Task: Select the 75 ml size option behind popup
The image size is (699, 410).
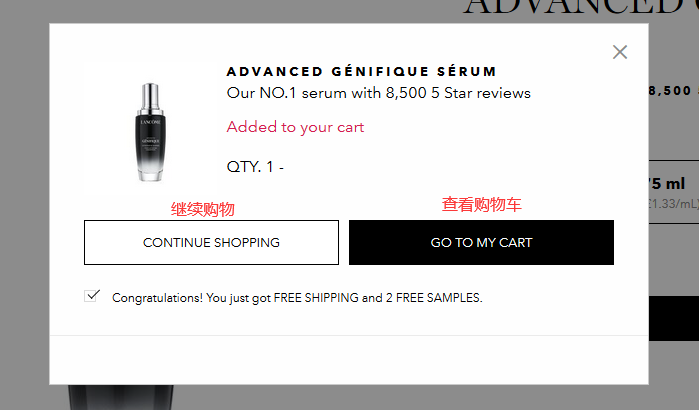Action: (672, 185)
